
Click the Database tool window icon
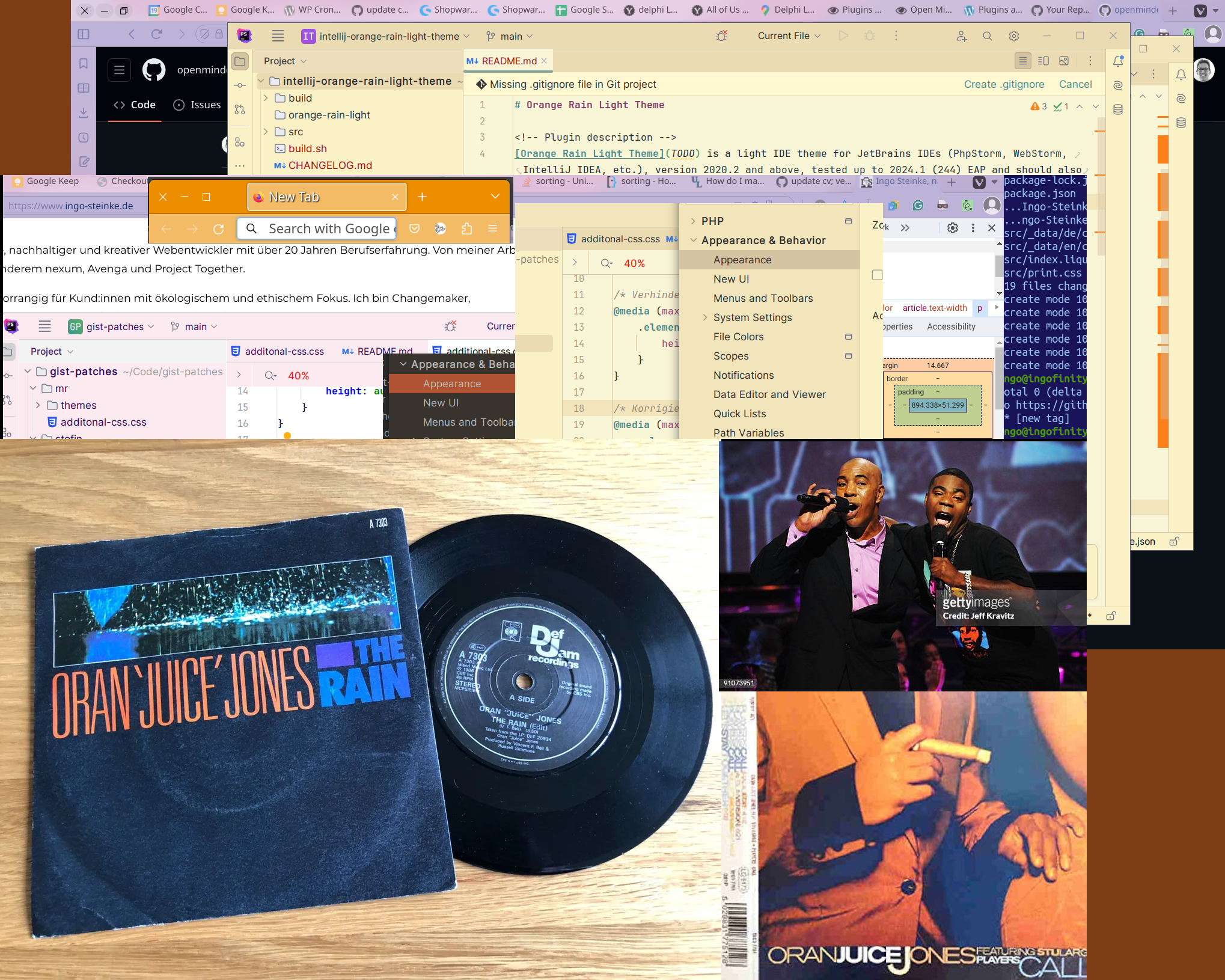[1118, 109]
